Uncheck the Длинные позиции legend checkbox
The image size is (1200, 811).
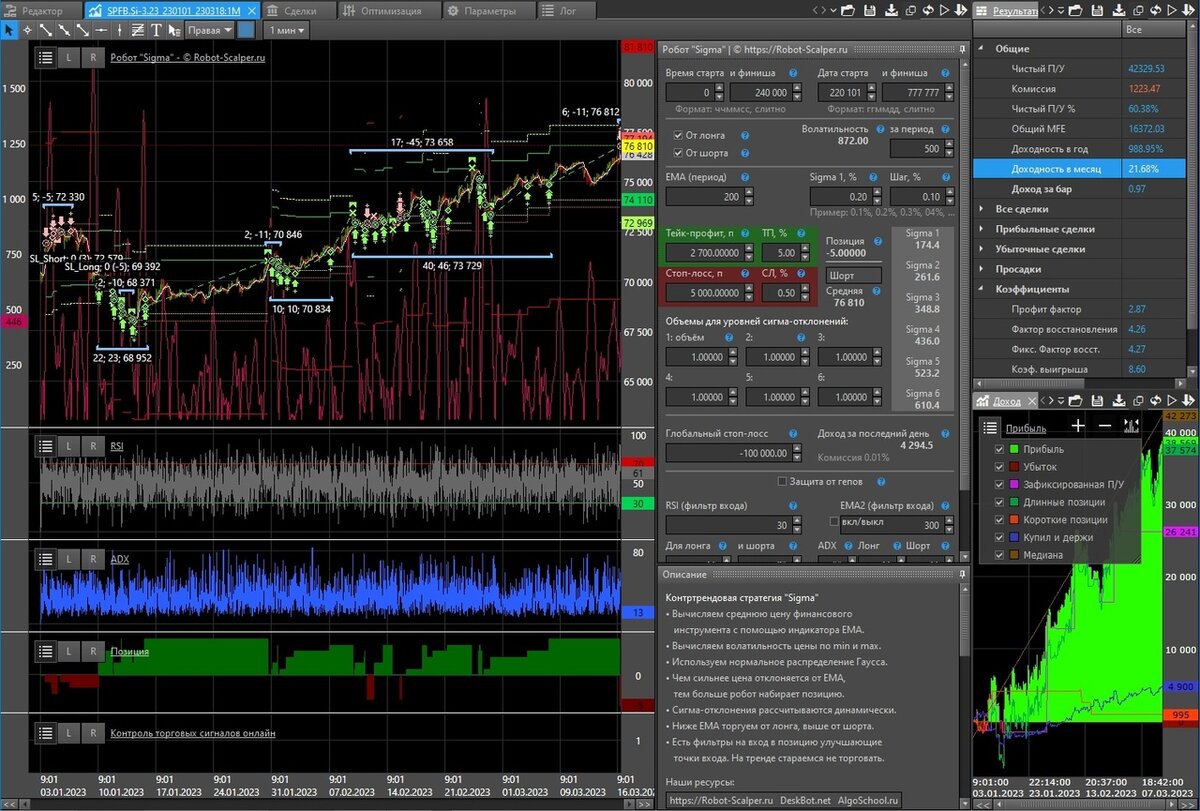998,502
